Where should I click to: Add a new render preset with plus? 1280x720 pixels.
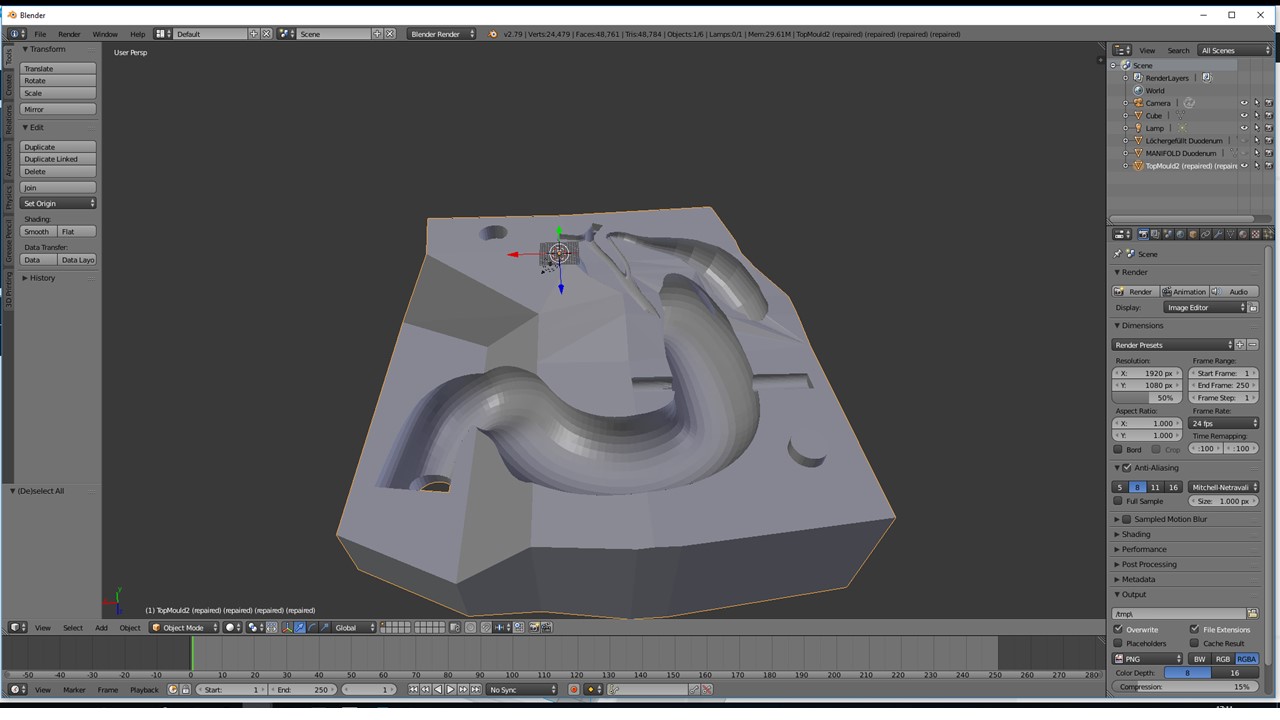point(1240,345)
